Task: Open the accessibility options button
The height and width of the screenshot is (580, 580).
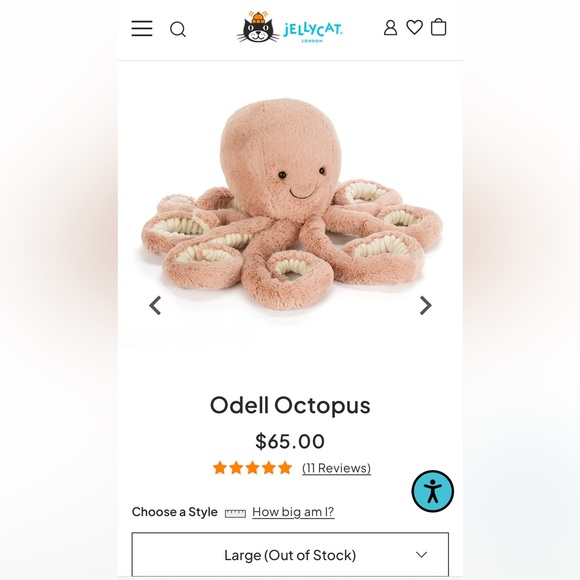Action: tap(432, 491)
